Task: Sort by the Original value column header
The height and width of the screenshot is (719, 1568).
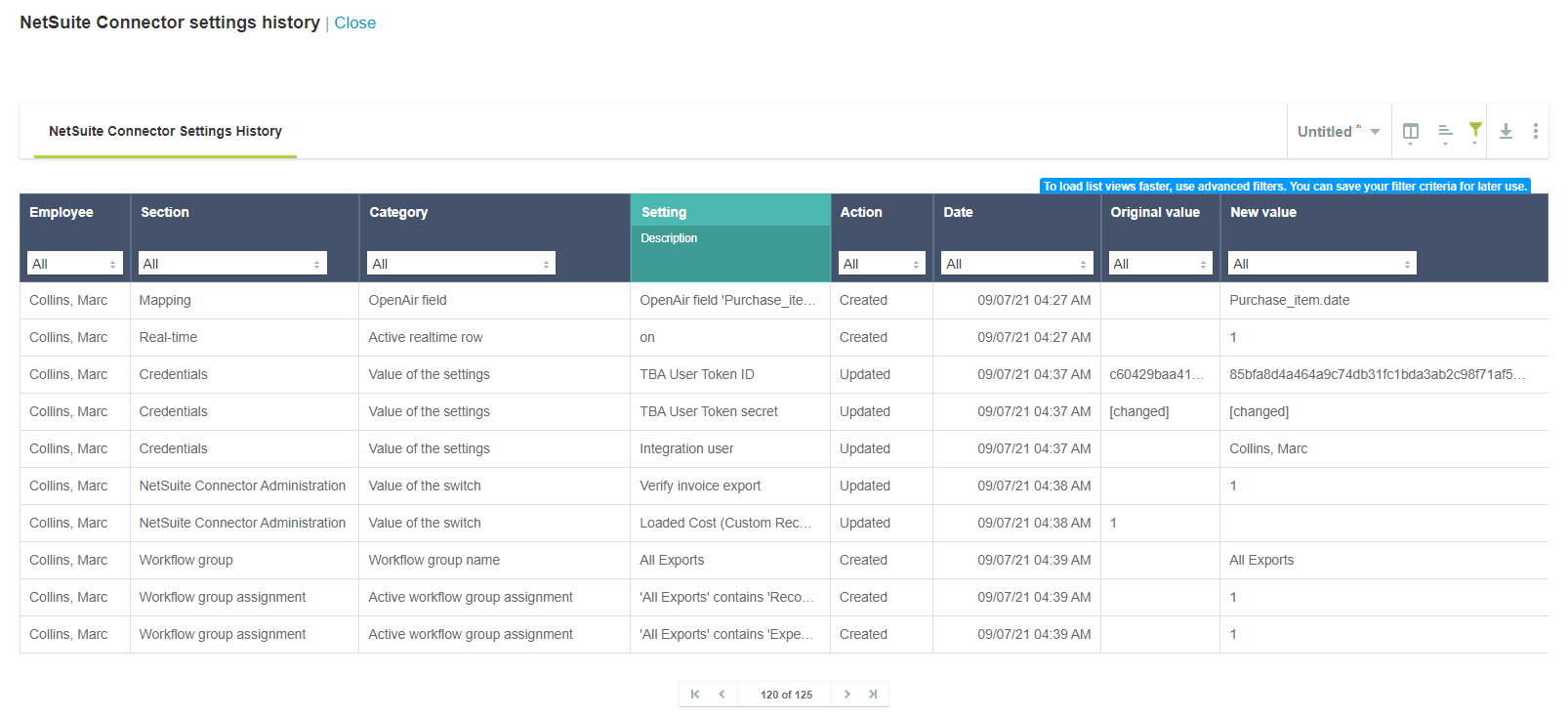Action: point(1155,212)
